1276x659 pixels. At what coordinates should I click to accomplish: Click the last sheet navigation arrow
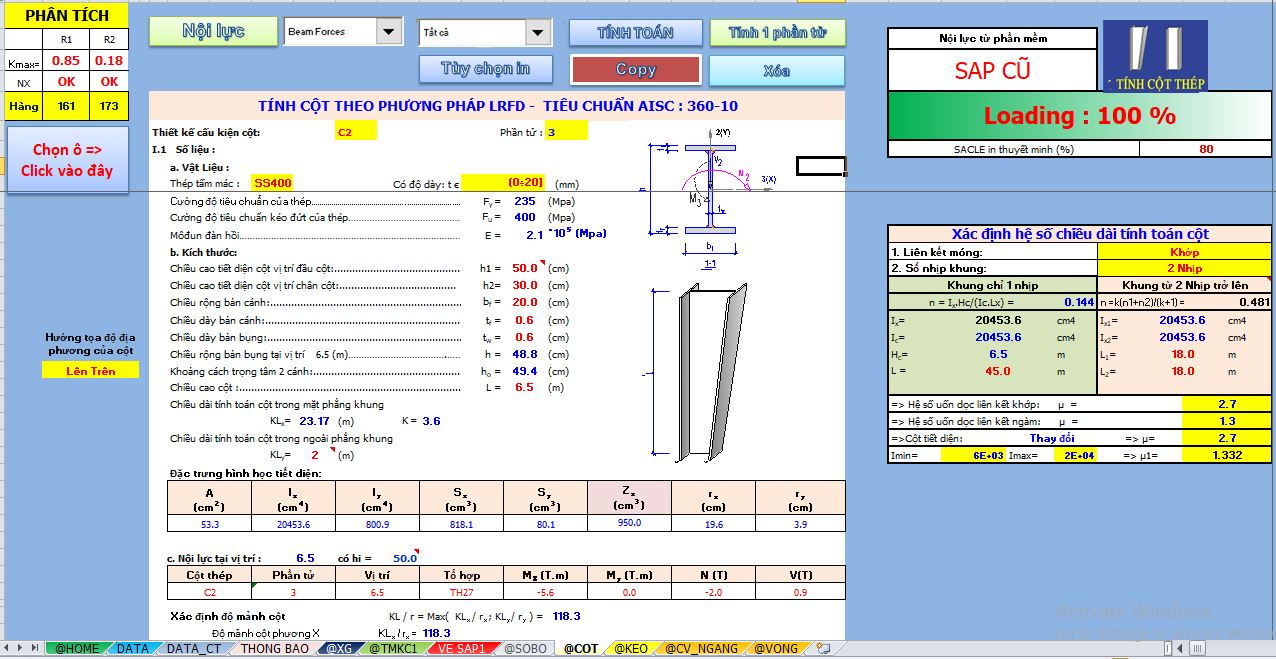(x=37, y=649)
